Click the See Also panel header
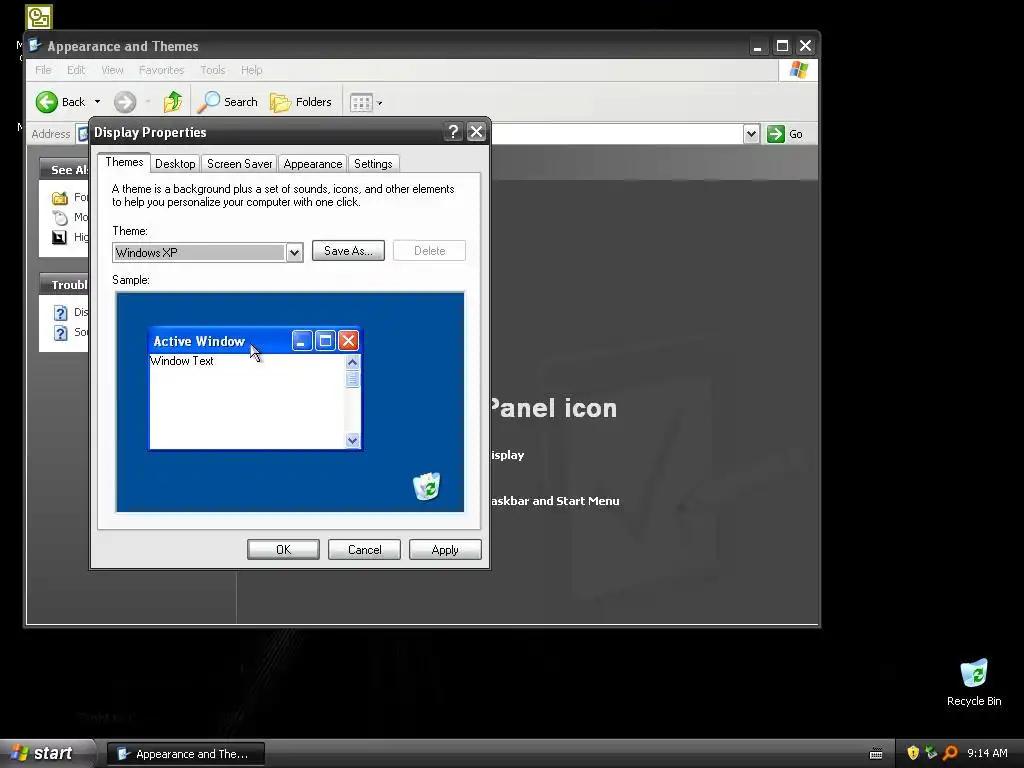This screenshot has width=1024, height=768. pyautogui.click(x=64, y=169)
